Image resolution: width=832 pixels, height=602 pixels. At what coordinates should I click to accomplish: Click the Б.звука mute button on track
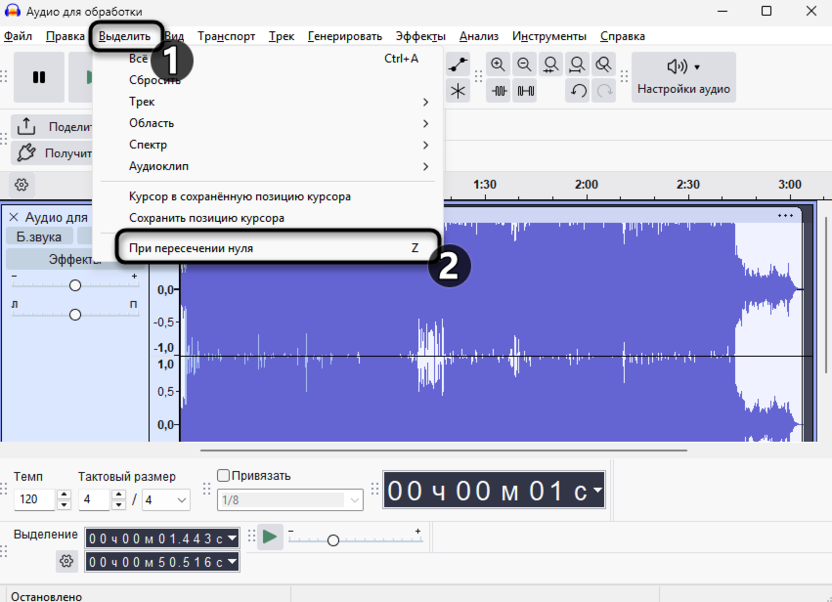pyautogui.click(x=39, y=237)
